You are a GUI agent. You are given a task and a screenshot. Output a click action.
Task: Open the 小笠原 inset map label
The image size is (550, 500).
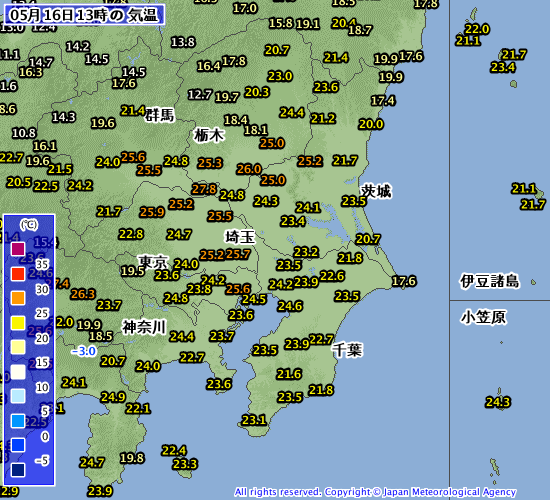[483, 318]
